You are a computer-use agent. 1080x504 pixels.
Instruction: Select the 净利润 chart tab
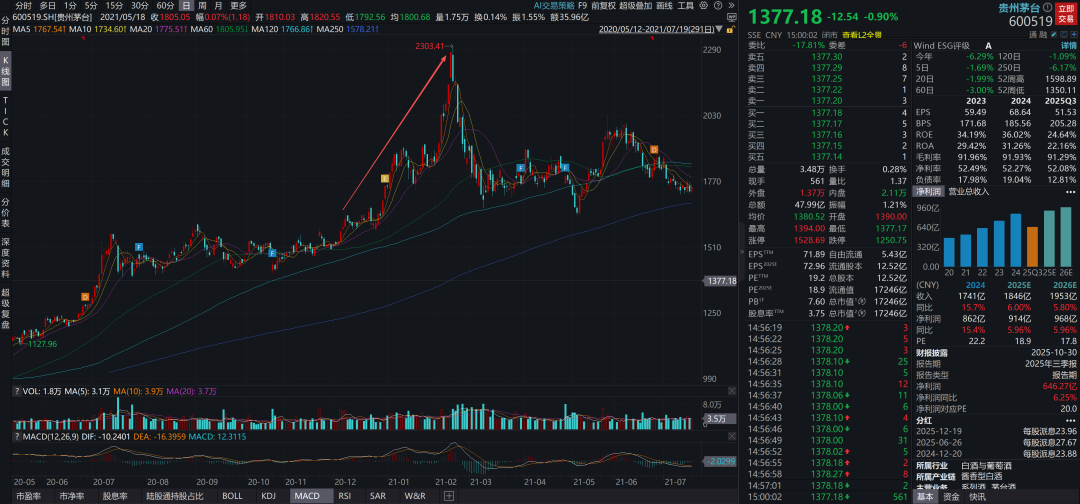click(x=928, y=191)
